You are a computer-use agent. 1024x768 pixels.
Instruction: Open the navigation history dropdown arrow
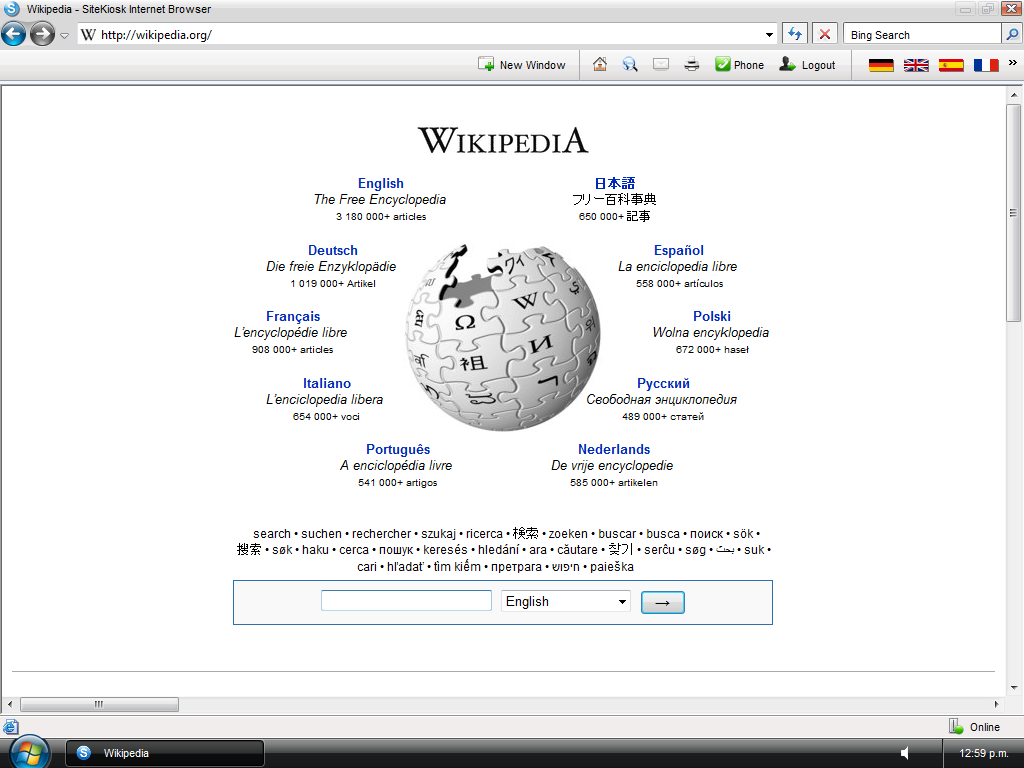coord(64,35)
